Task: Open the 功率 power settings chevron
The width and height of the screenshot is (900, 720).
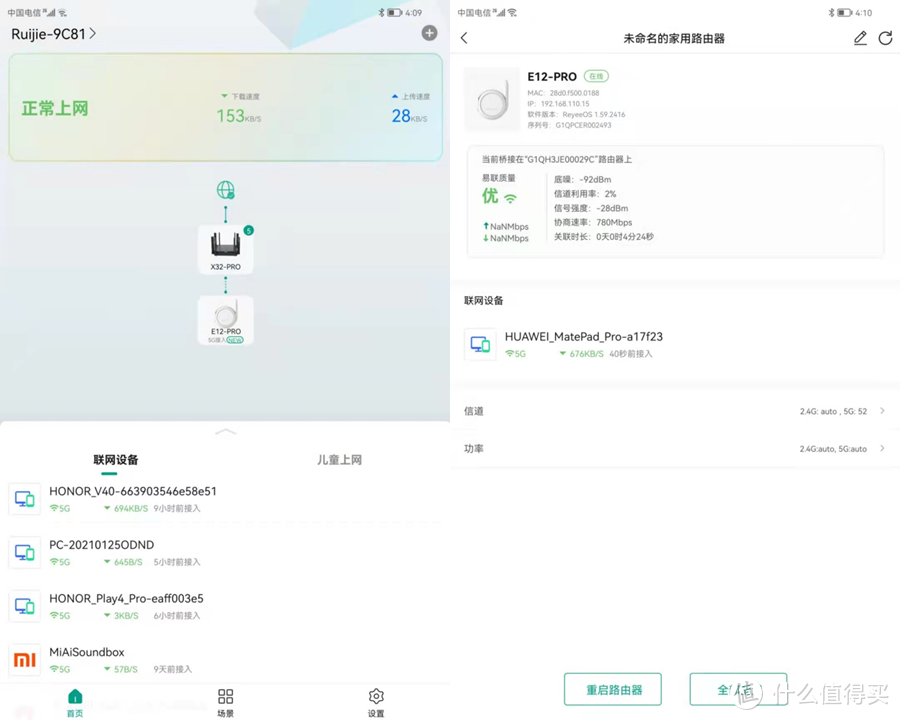Action: coord(881,448)
